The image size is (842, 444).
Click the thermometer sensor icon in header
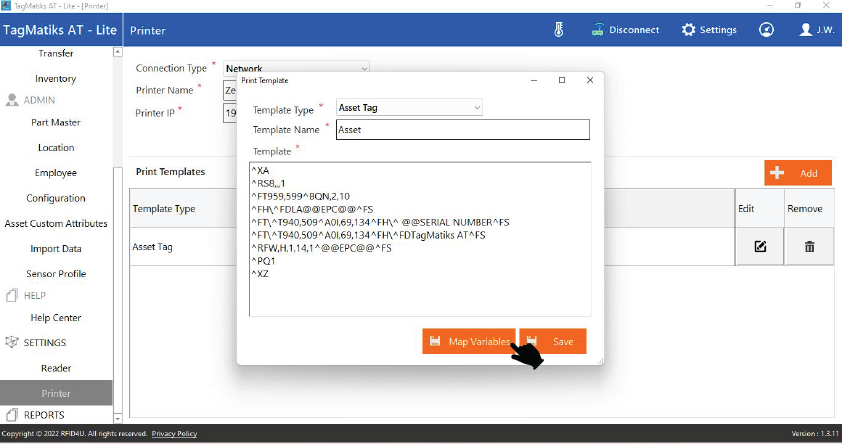(559, 29)
